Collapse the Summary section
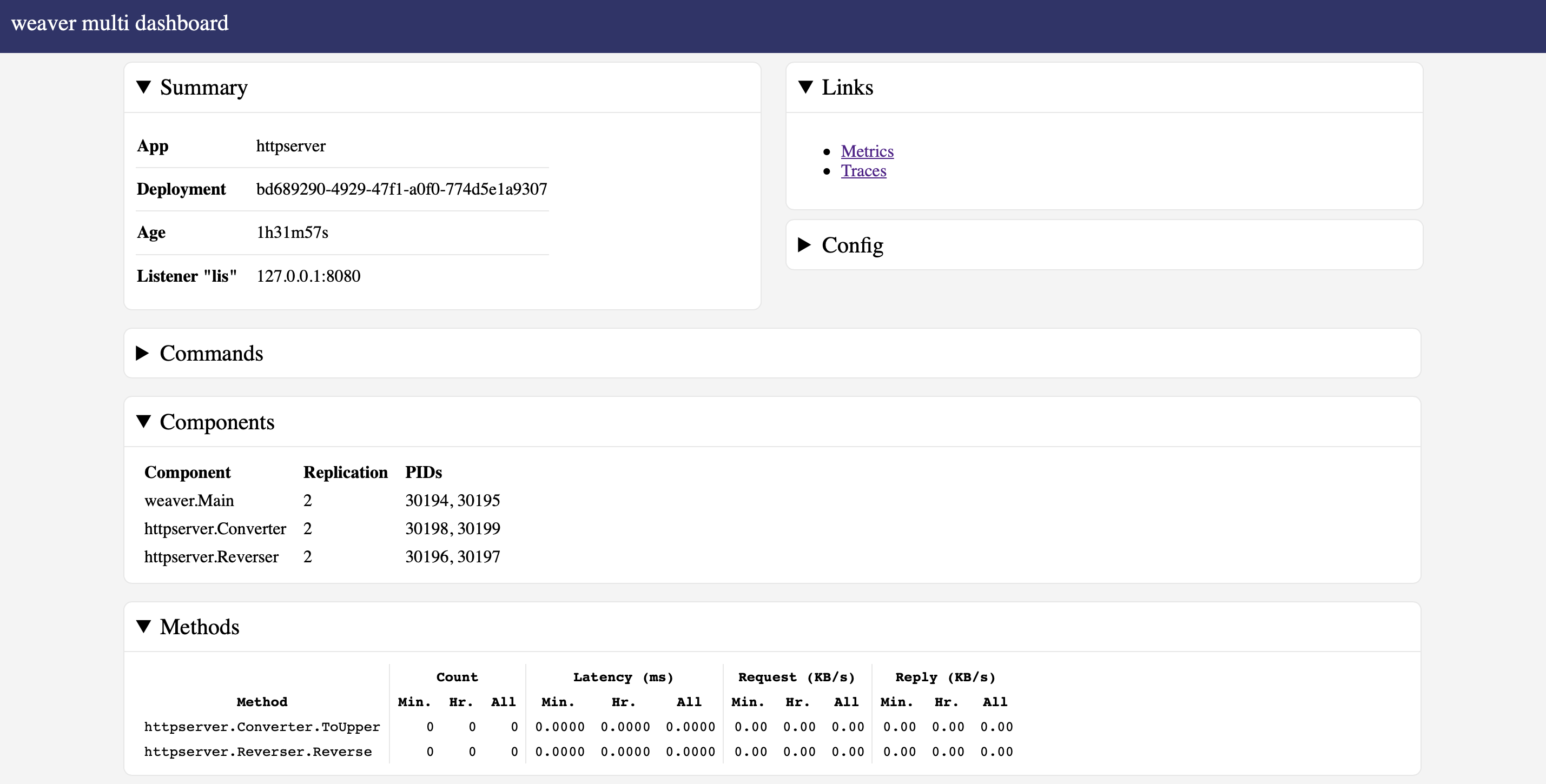The width and height of the screenshot is (1546, 784). [192, 88]
